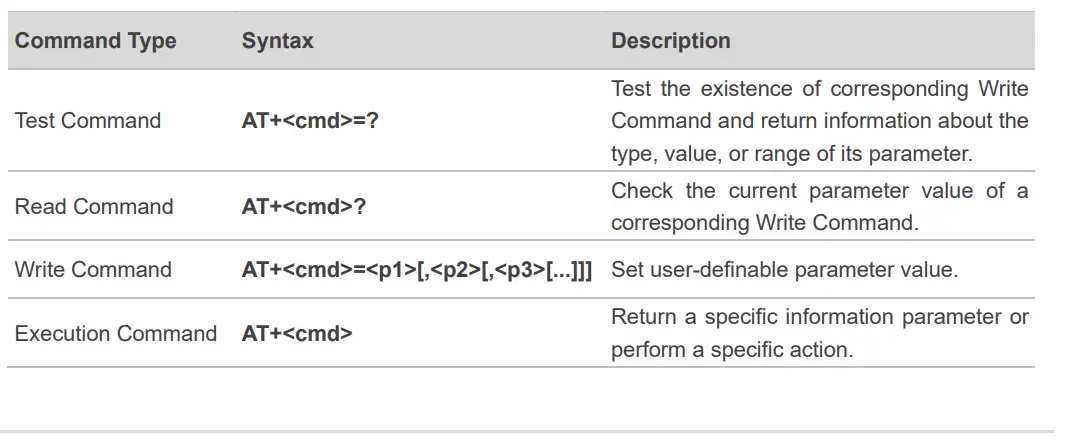Select the Read Command cell
This screenshot has height=441, width=1078.
(x=94, y=207)
